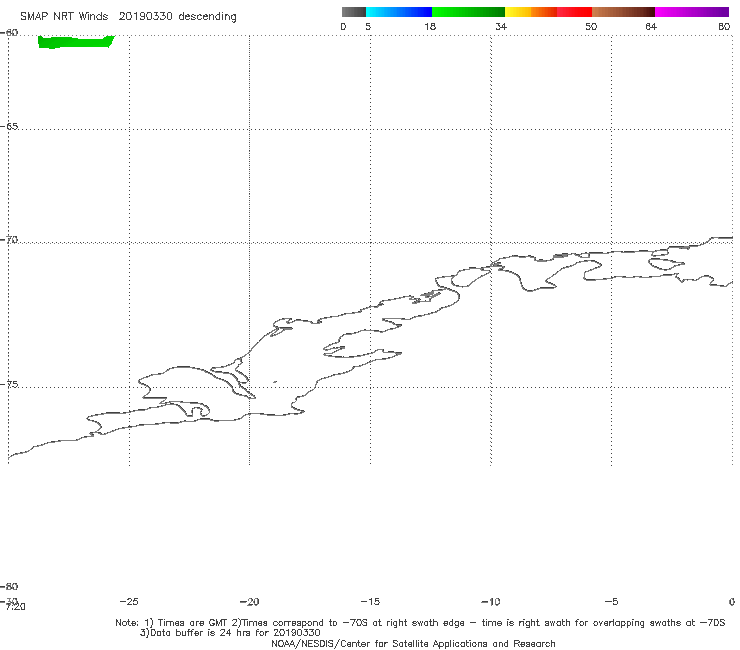Image resolution: width=740 pixels, height=650 pixels.
Task: Click the color bar label "34"
Action: pos(501,27)
